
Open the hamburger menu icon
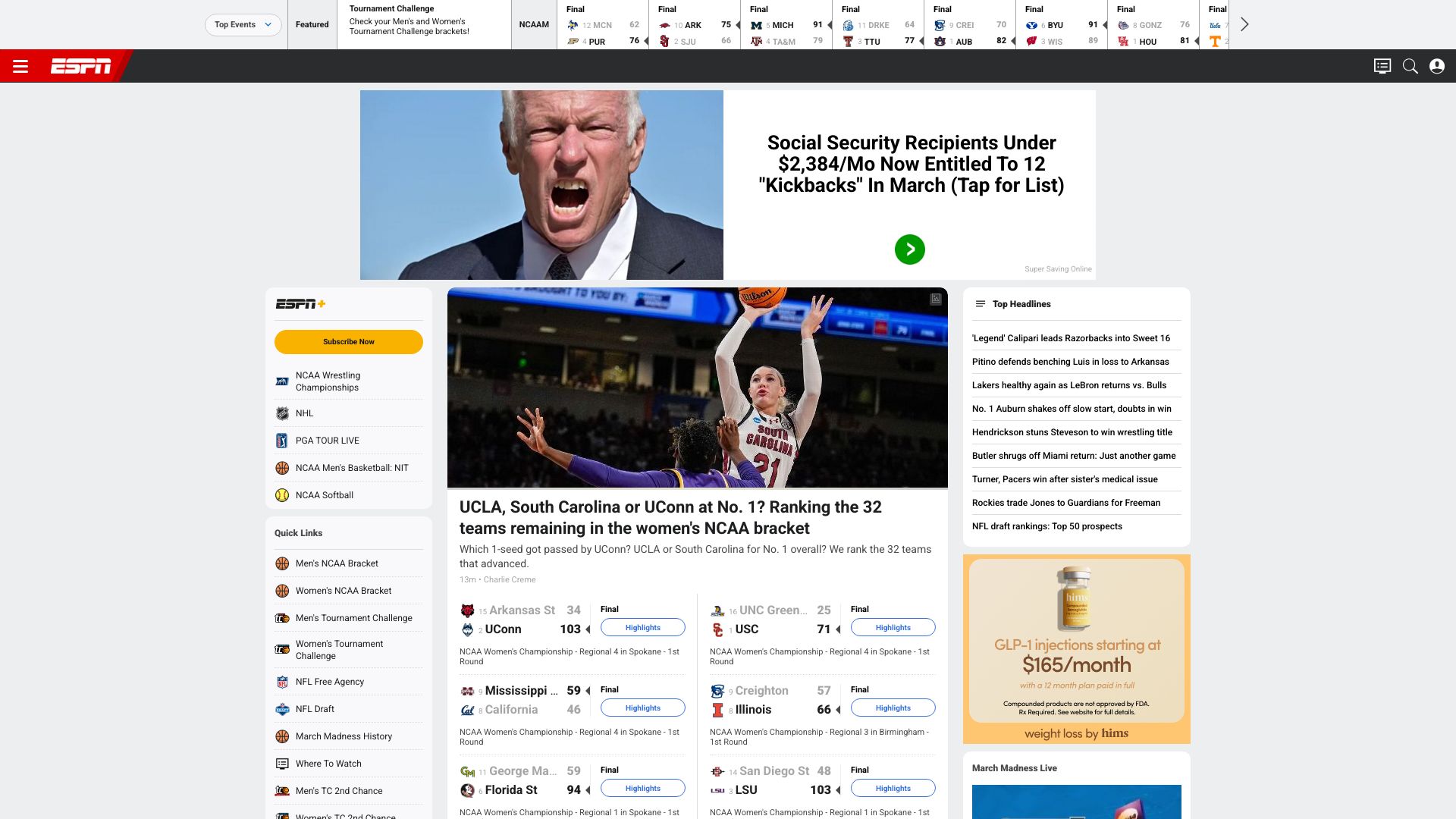tap(20, 67)
